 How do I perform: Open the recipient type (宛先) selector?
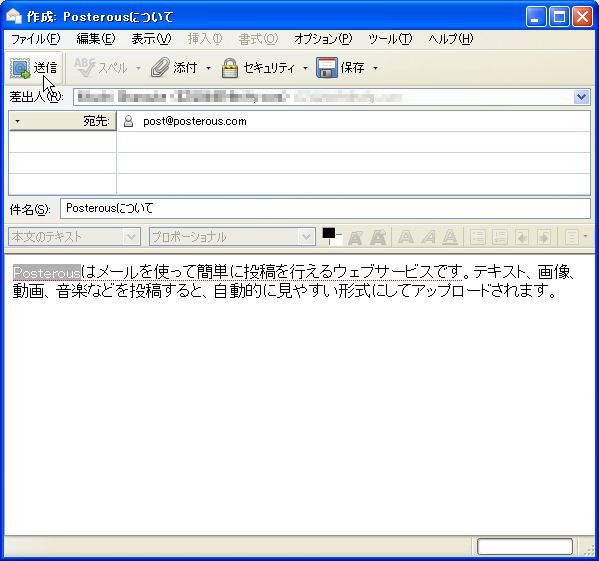62,121
